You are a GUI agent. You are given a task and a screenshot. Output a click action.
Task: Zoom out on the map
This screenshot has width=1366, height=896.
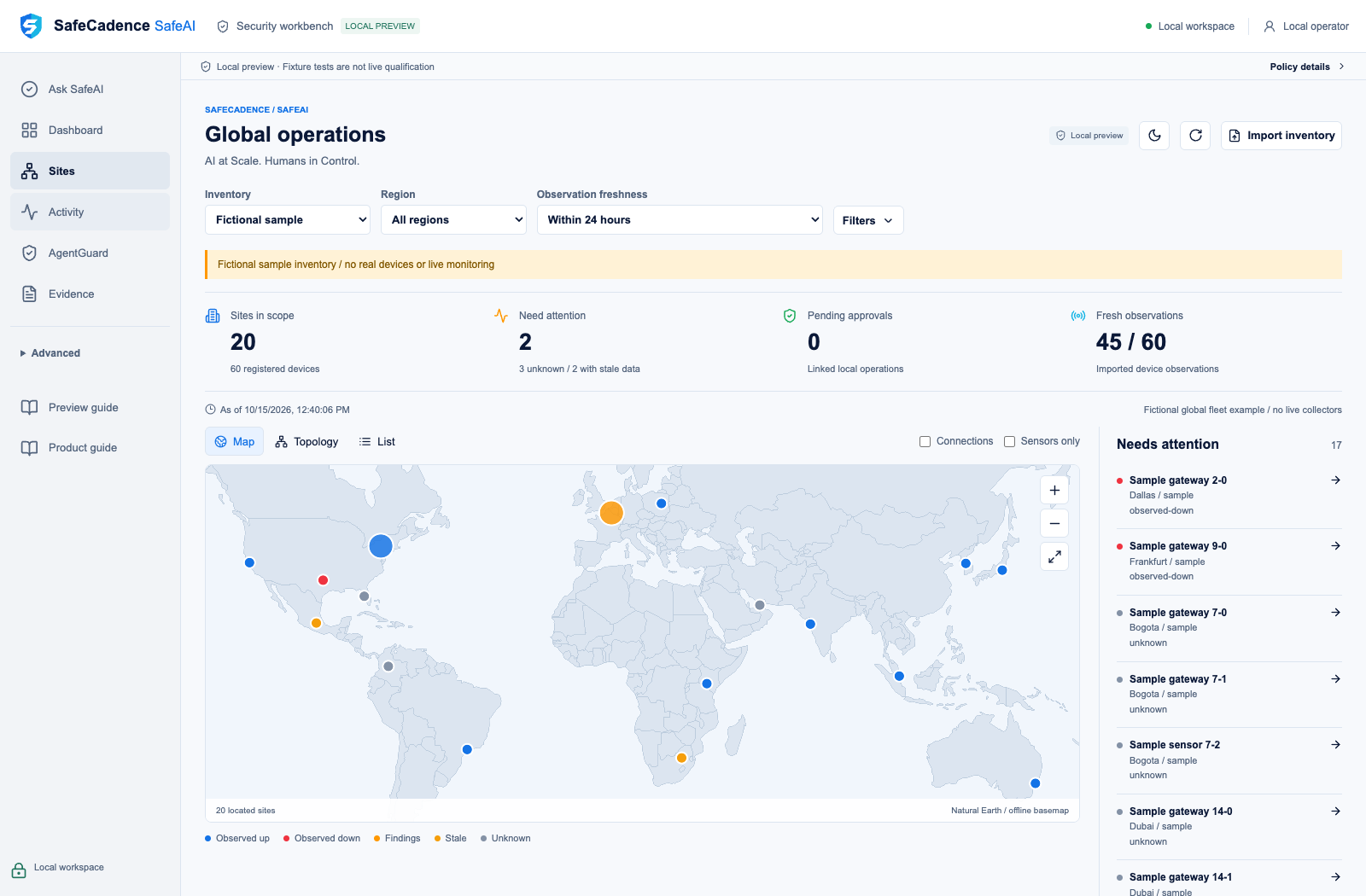1054,523
